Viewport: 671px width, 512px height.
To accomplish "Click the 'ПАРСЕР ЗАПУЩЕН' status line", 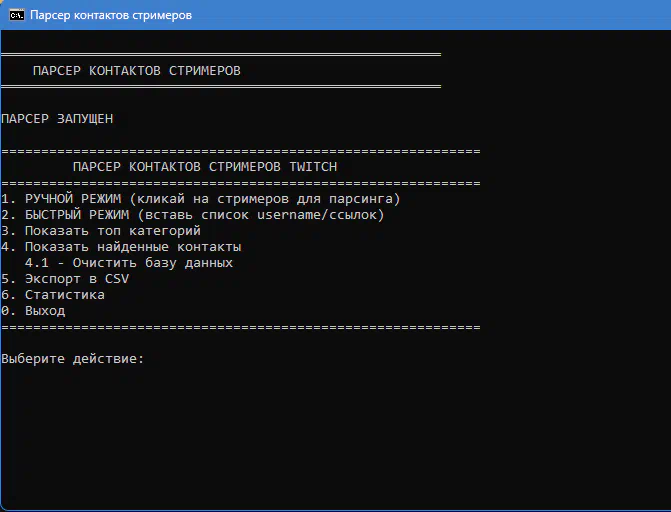I will (57, 119).
